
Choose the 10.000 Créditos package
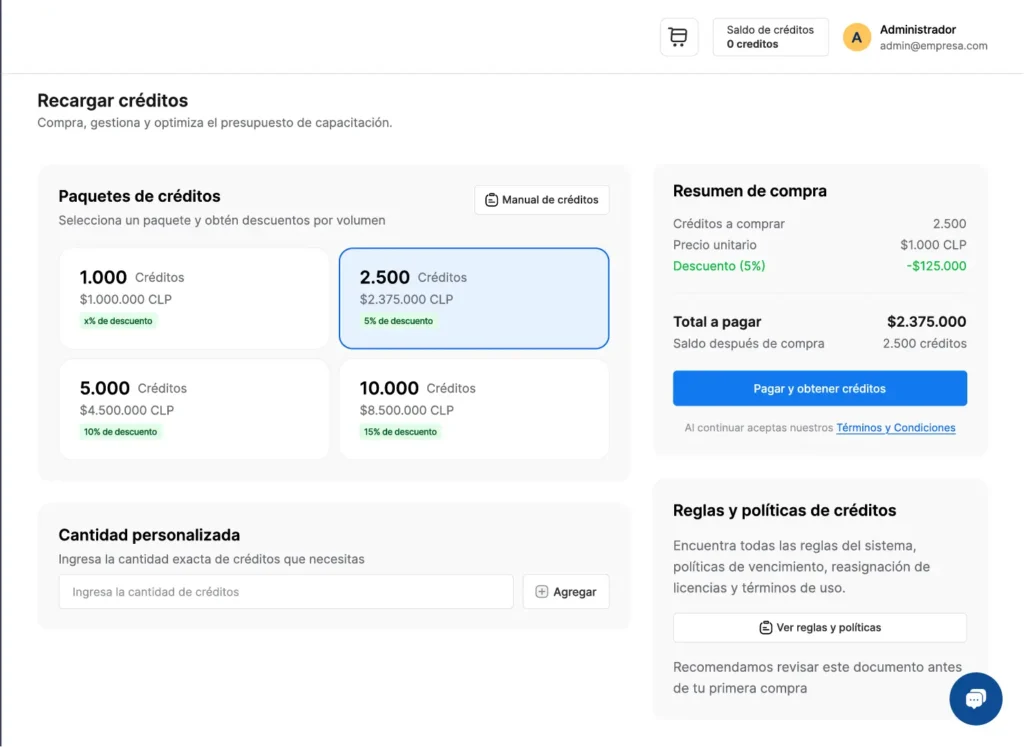[x=474, y=409]
